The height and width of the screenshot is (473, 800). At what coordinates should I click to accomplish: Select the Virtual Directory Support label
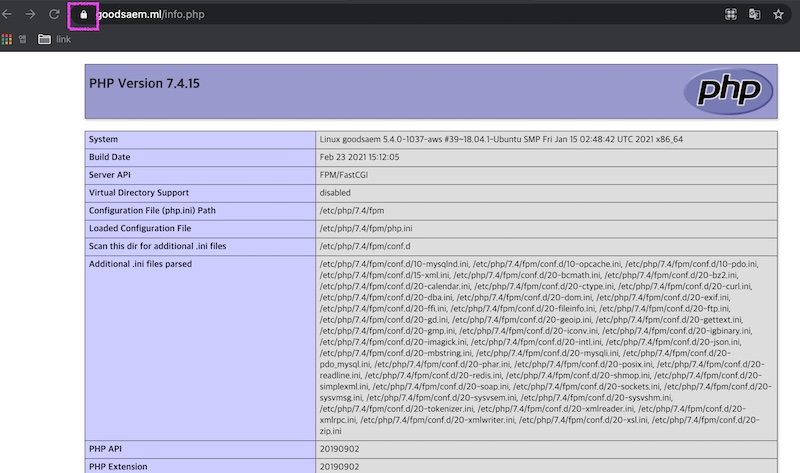point(139,192)
